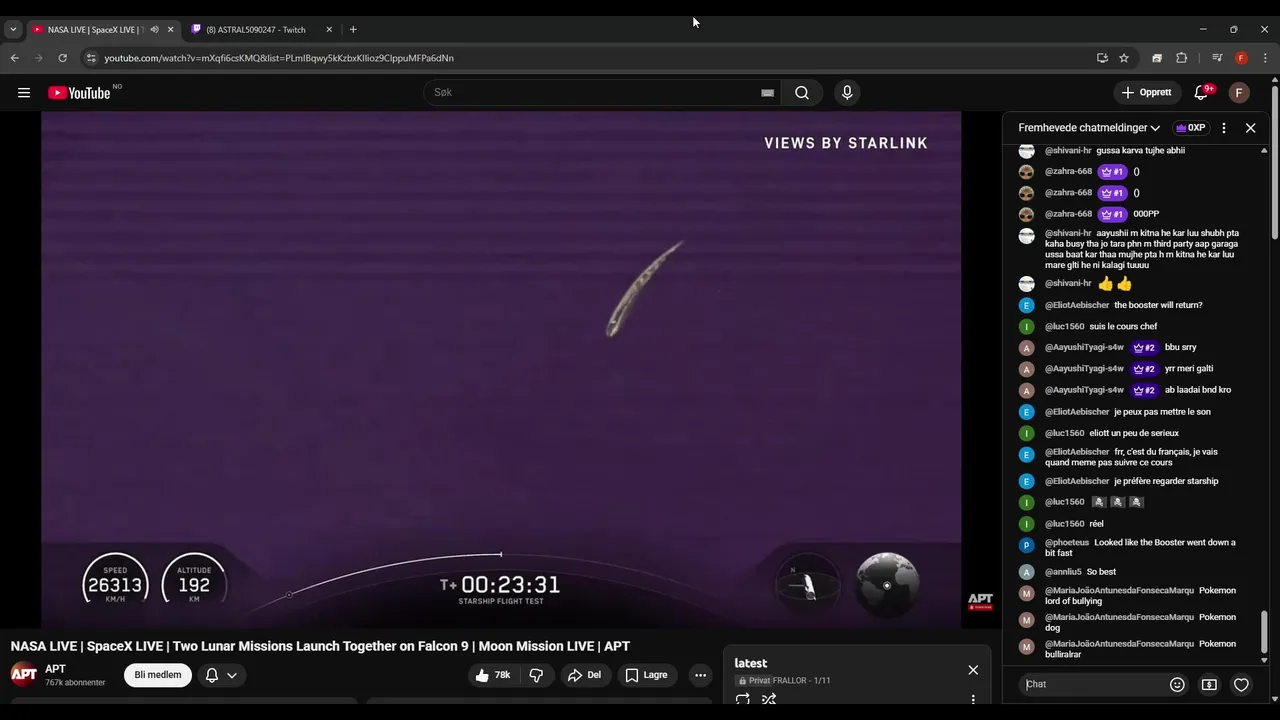The height and width of the screenshot is (720, 1280).
Task: Close the ASTRALS090247 Twitch tab
Action: tap(329, 29)
